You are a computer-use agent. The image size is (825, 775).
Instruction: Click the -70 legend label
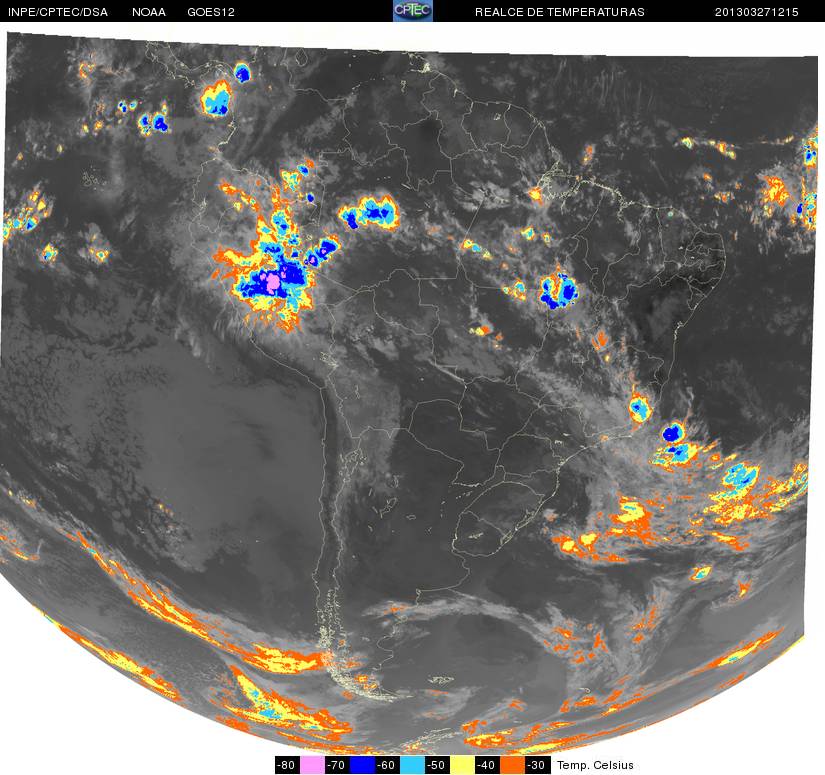(x=337, y=764)
